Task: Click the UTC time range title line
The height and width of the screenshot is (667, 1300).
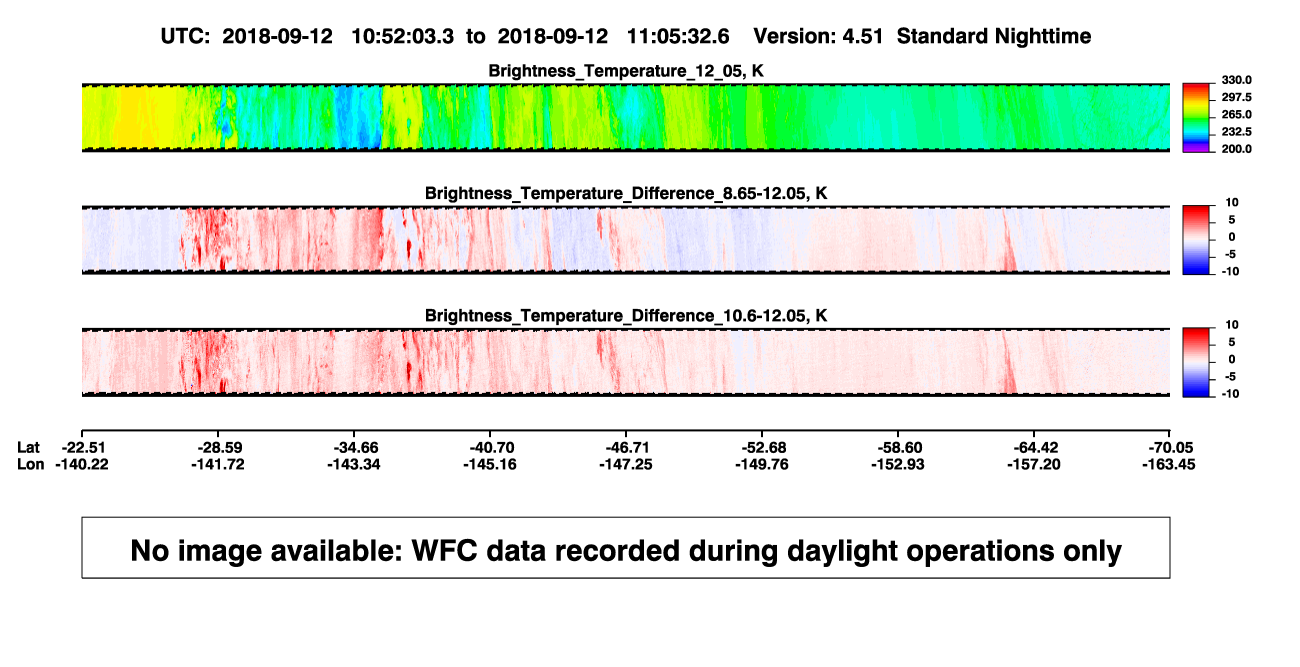Action: [x=626, y=36]
